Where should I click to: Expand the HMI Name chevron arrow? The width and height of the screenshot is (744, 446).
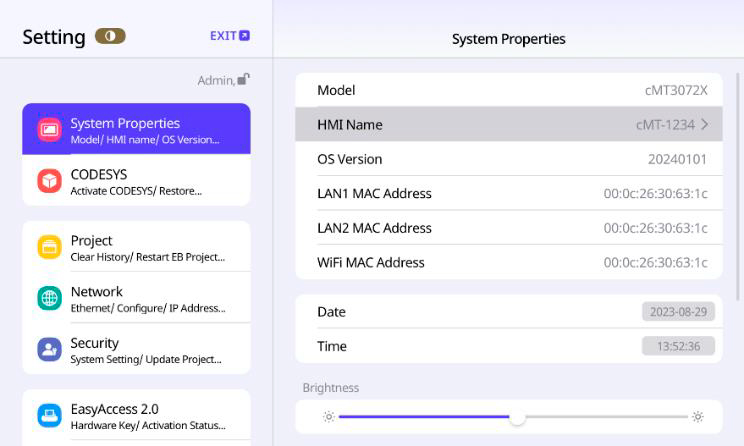click(x=705, y=124)
